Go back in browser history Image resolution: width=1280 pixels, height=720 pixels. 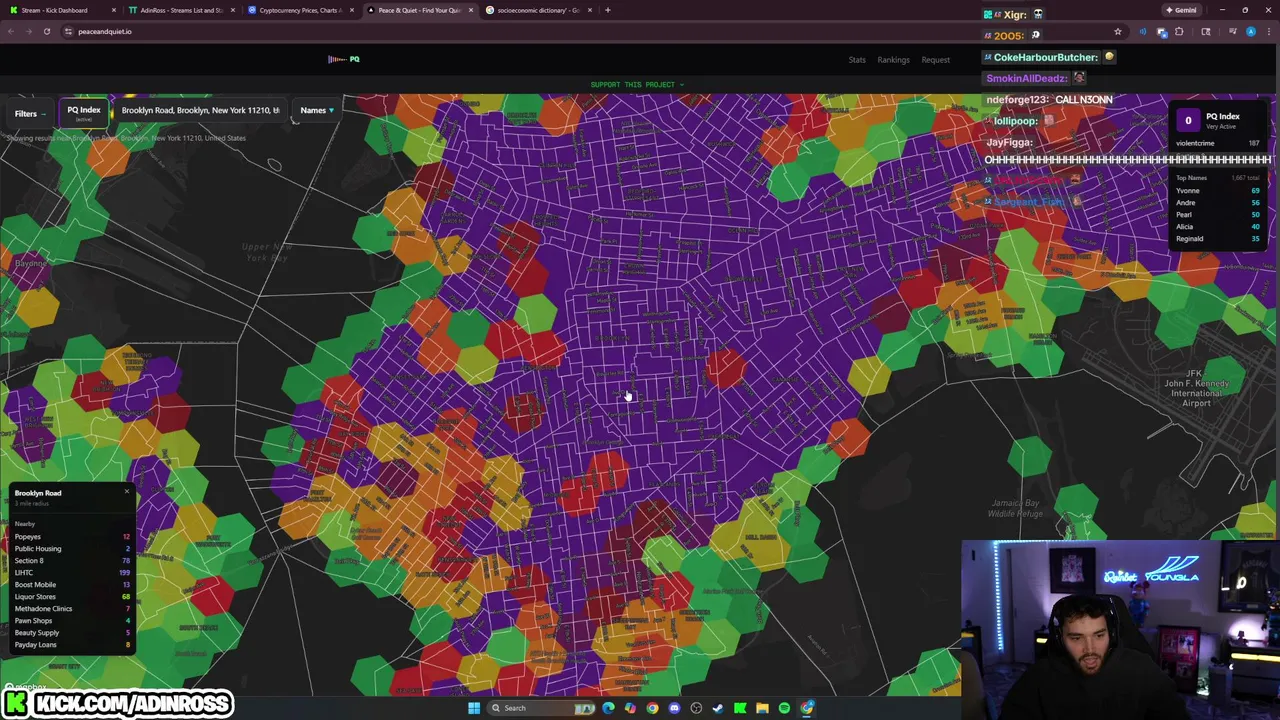11,31
